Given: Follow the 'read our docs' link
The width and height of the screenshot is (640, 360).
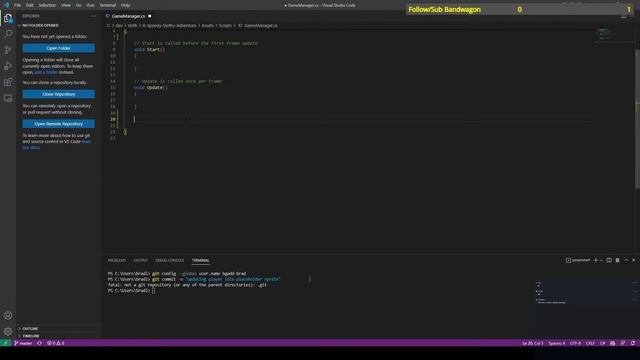Looking at the screenshot, I should pyautogui.click(x=56, y=144).
